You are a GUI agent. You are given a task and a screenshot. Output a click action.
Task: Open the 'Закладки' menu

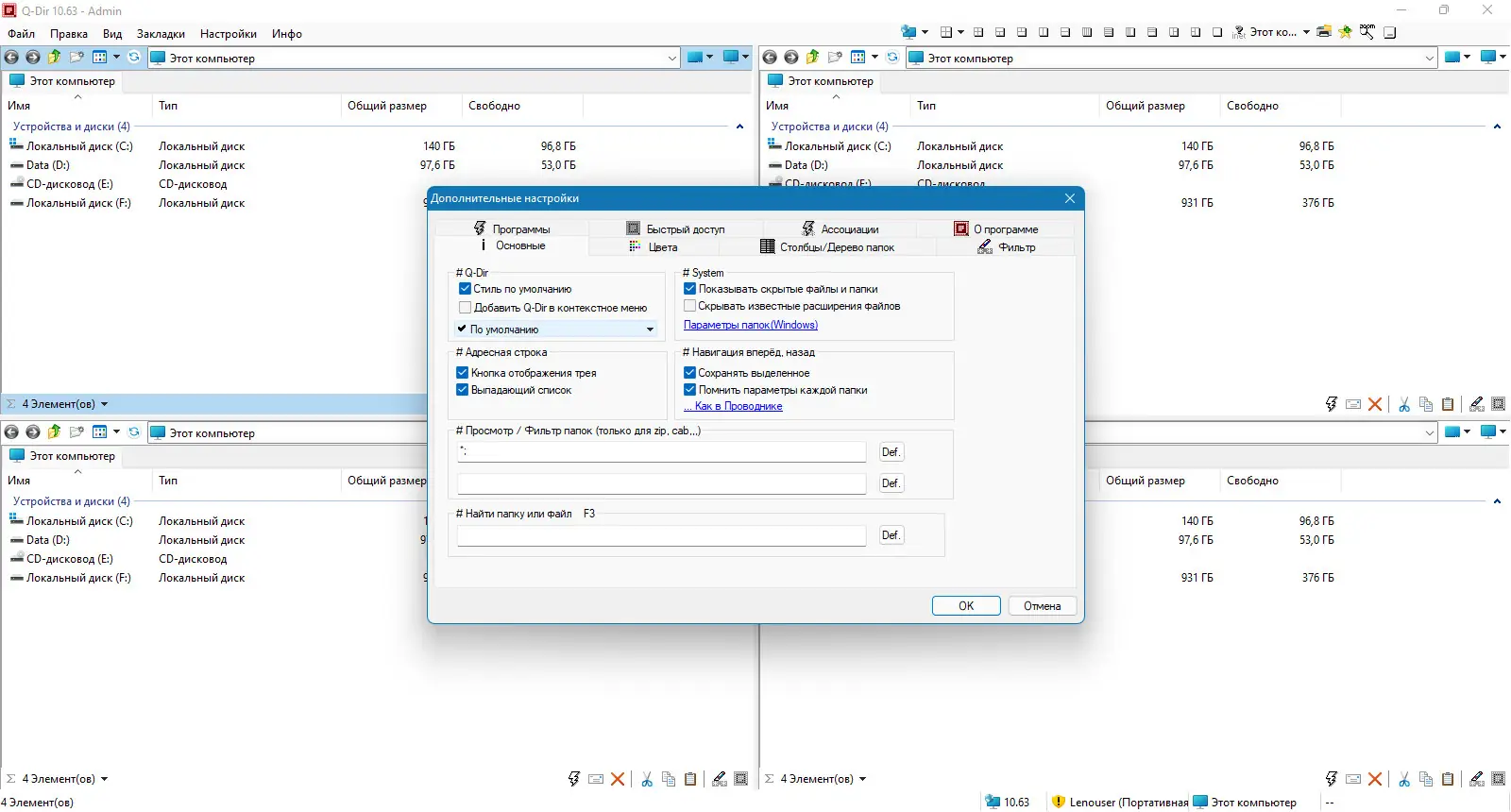(161, 34)
